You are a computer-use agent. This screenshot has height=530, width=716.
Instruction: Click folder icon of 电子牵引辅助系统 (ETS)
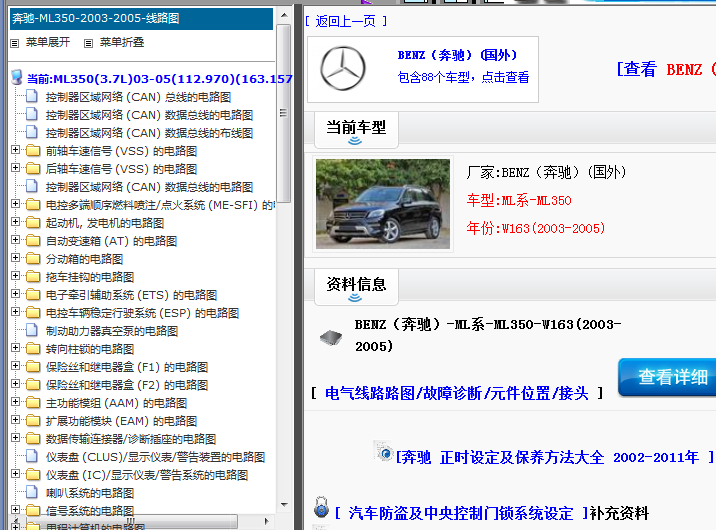pos(33,294)
